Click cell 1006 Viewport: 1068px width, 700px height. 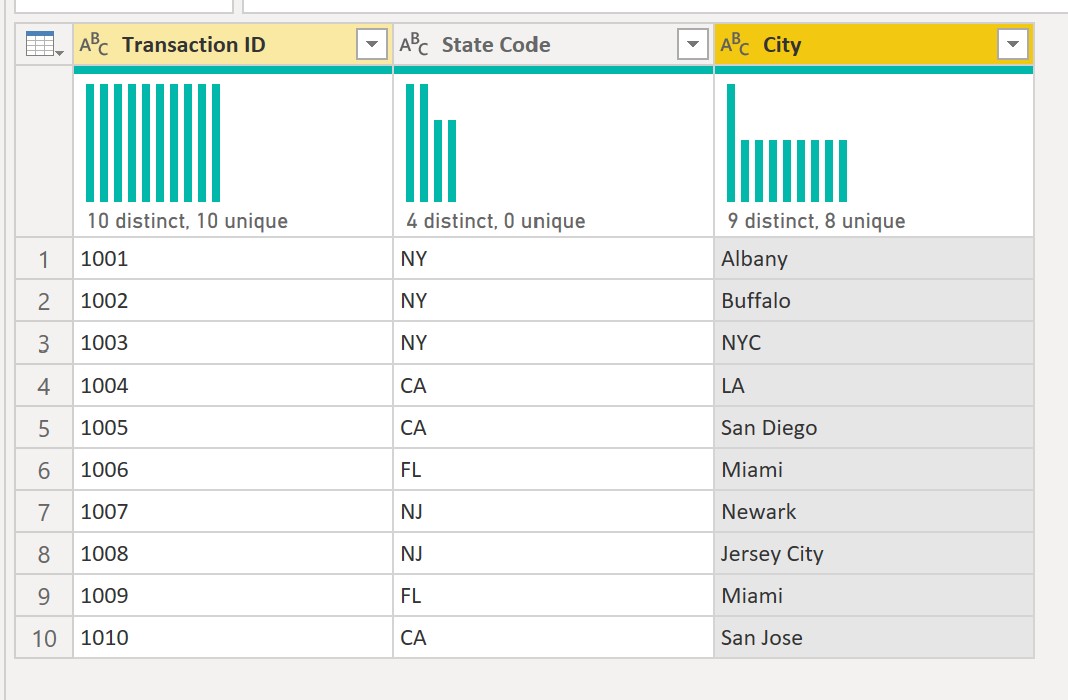coord(233,470)
